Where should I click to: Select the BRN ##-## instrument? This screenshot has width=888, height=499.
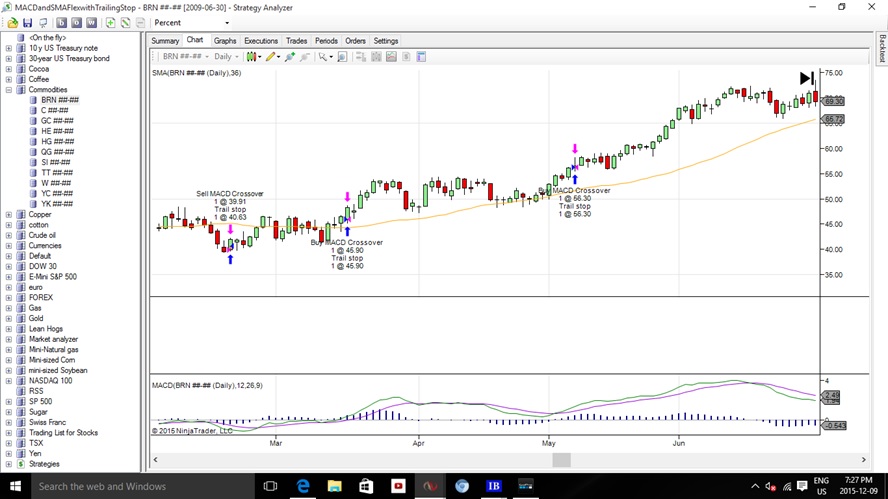60,100
